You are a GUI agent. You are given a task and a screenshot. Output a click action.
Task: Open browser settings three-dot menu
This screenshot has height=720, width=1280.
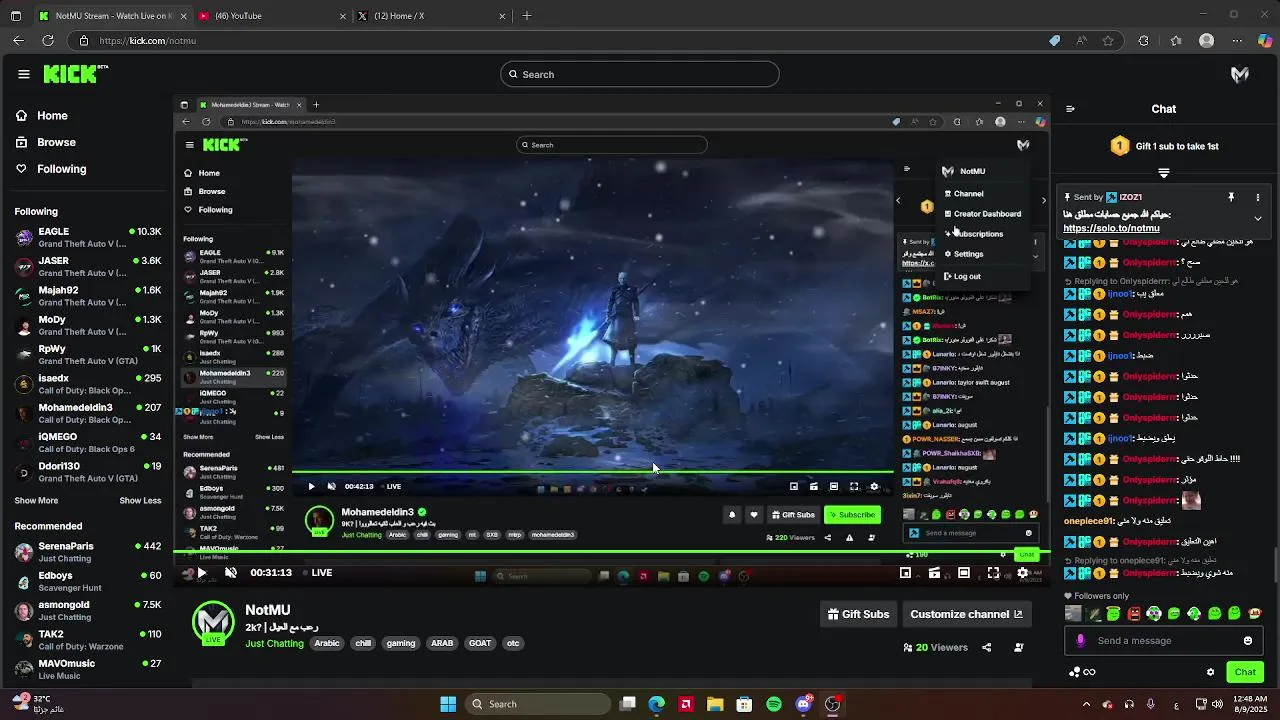click(1236, 41)
